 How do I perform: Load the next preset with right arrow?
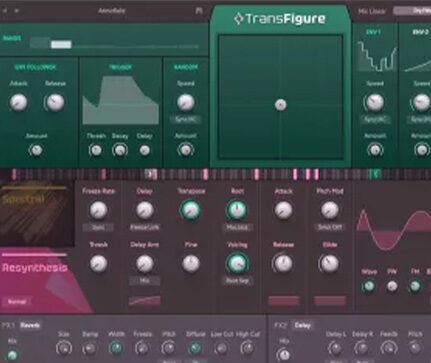pyautogui.click(x=16, y=11)
